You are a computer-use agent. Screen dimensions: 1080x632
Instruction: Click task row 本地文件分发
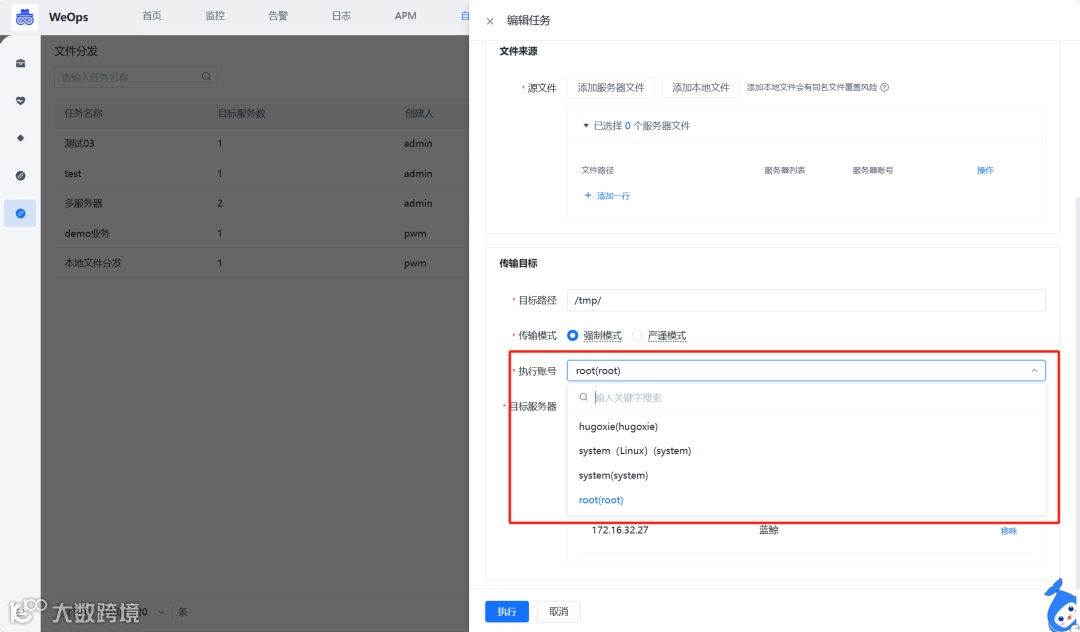coord(262,263)
